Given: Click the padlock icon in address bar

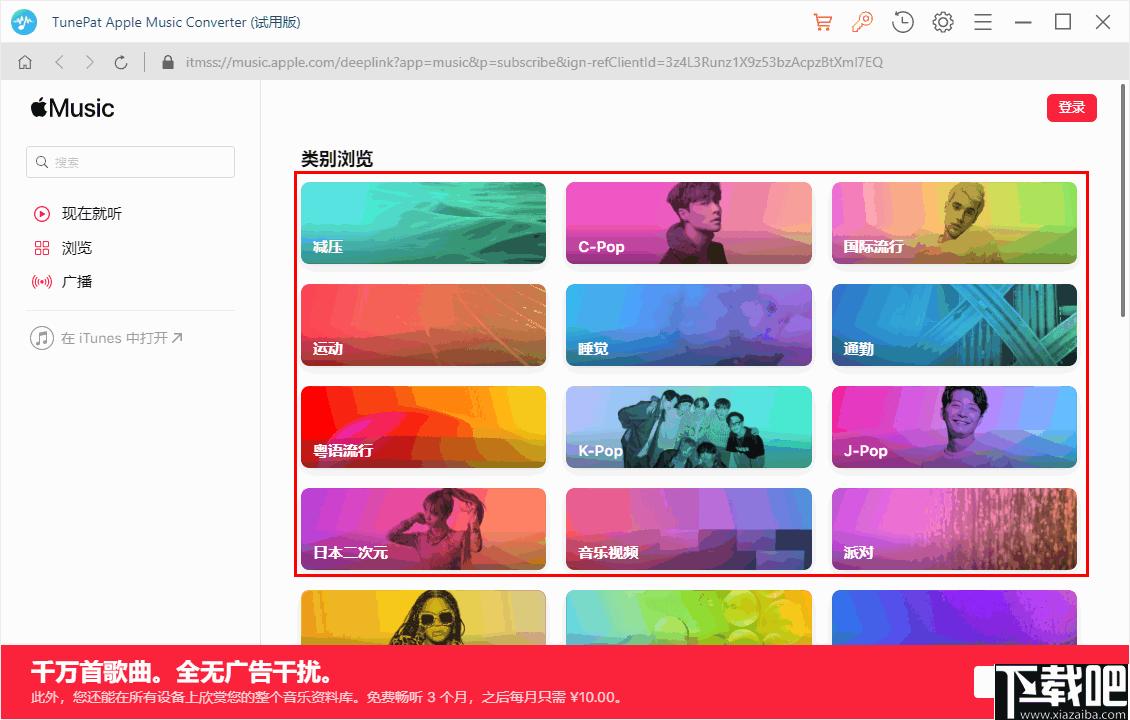Looking at the screenshot, I should [x=168, y=63].
